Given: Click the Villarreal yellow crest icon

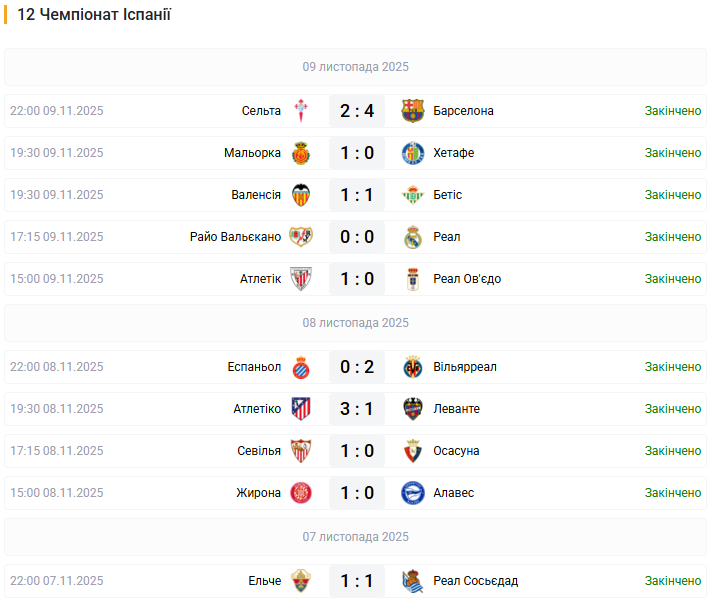Looking at the screenshot, I should tap(413, 367).
